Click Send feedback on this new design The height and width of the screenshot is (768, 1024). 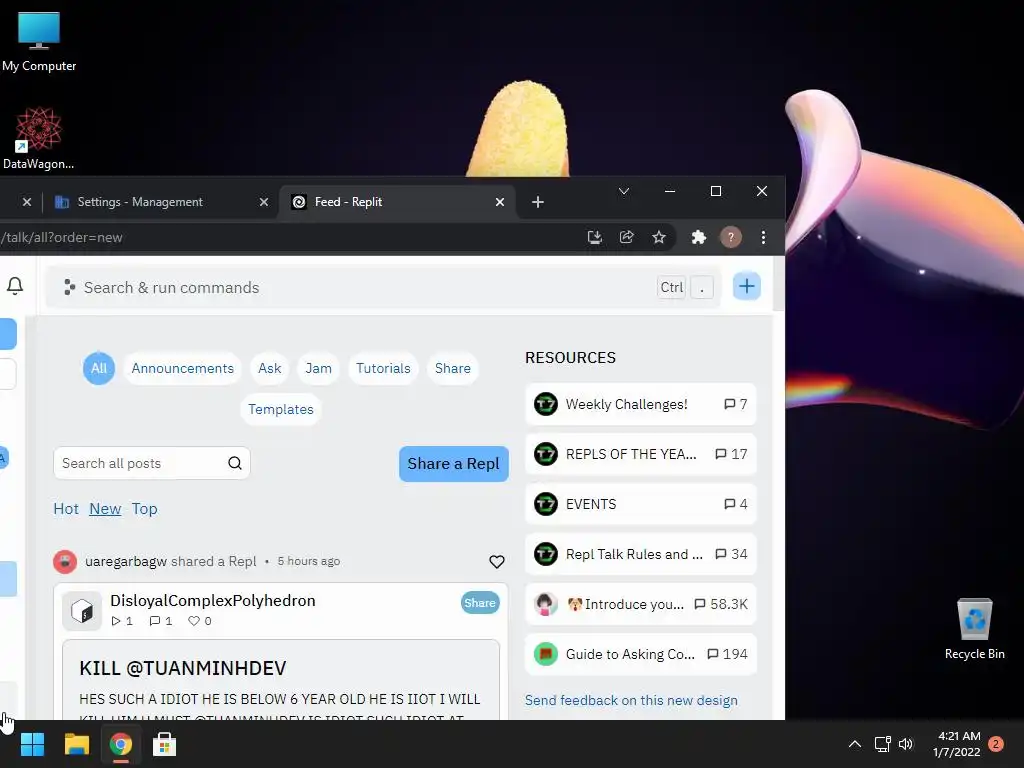tap(632, 700)
